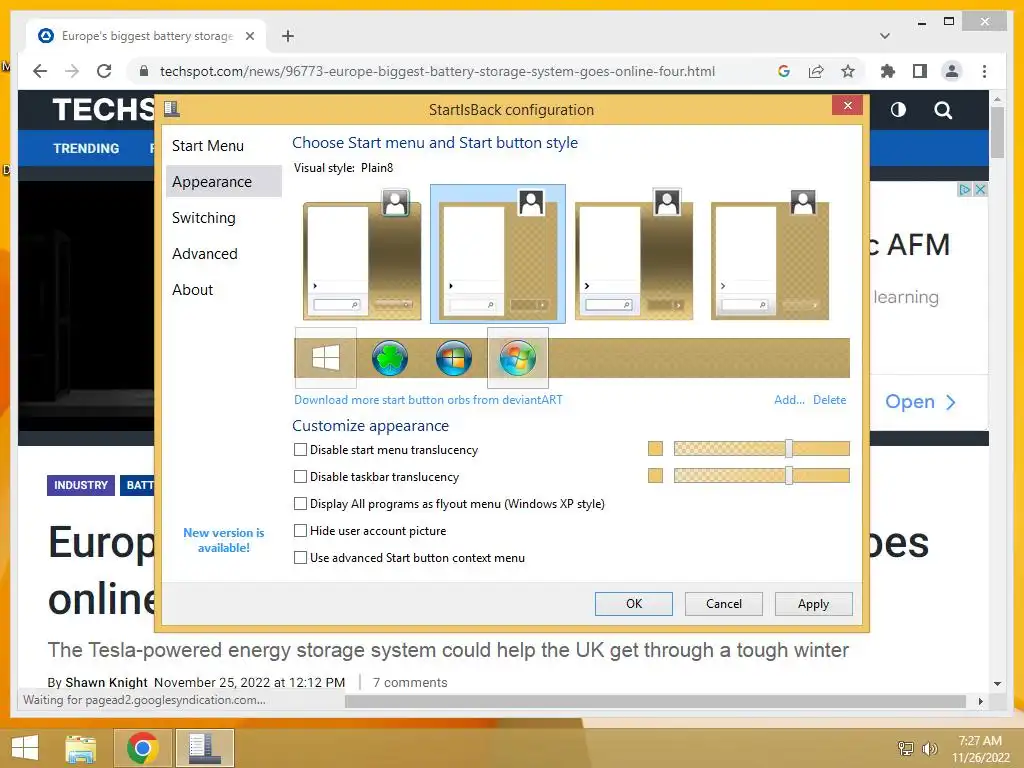Click the Apply button

pos(813,603)
